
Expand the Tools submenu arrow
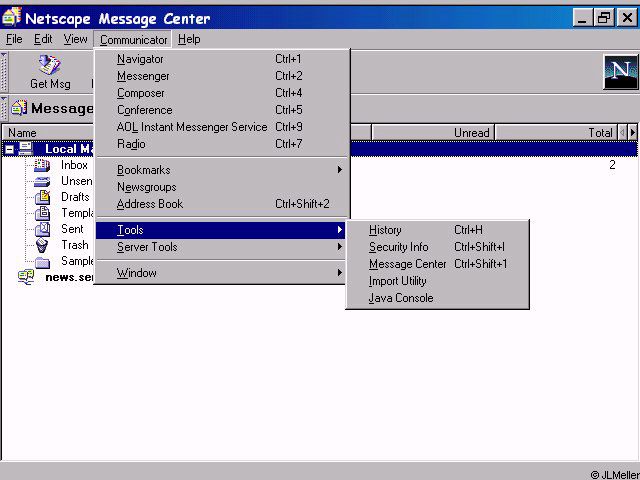pyautogui.click(x=340, y=230)
